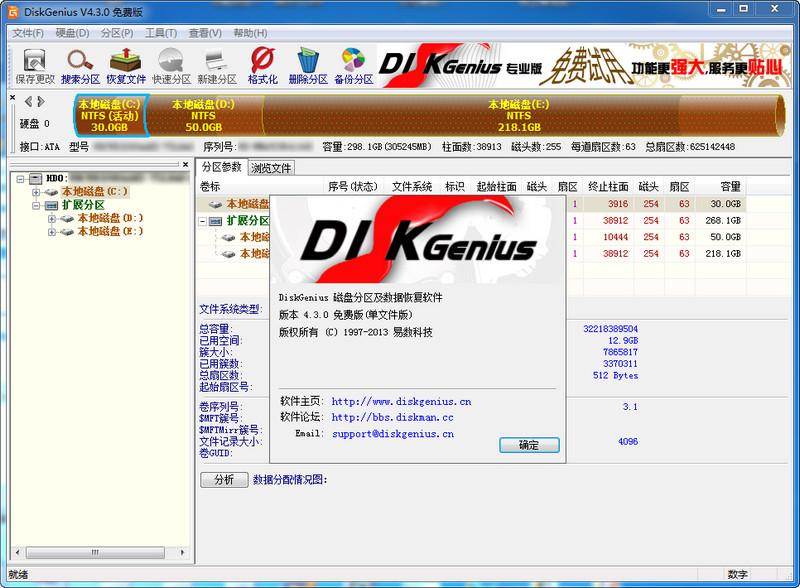The image size is (800, 588).
Task: Open the Tools (工具) menu
Action: (x=161, y=33)
